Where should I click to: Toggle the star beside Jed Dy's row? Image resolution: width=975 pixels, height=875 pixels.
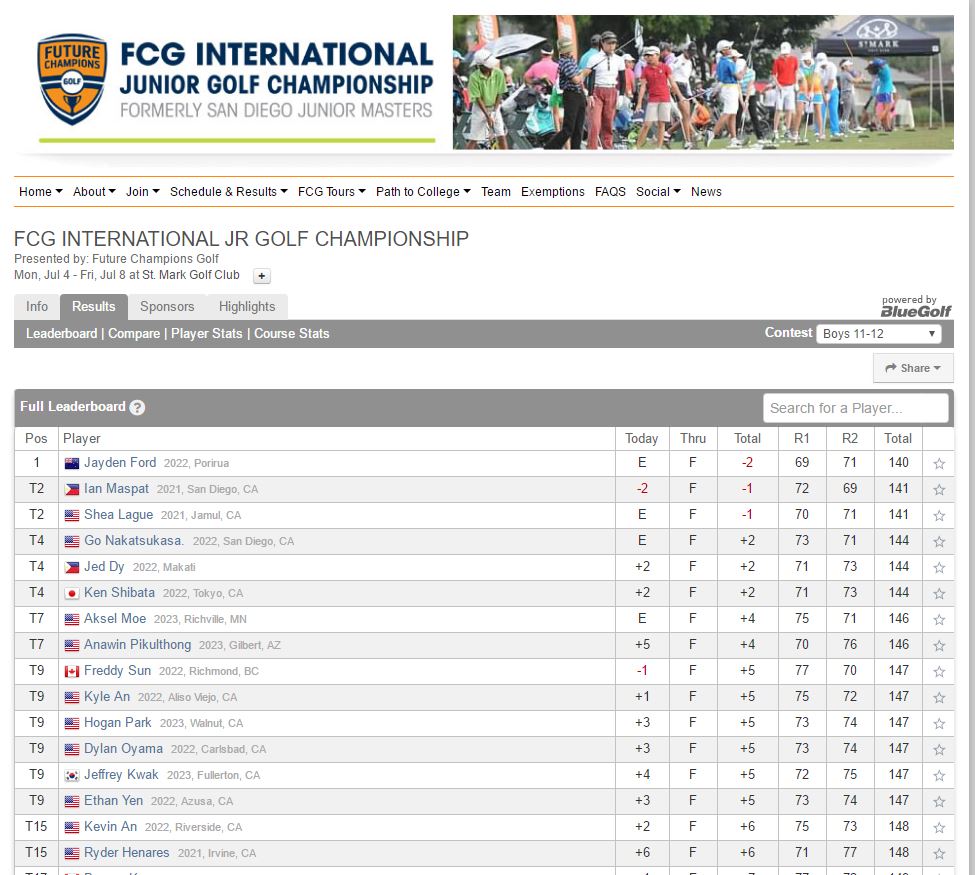[x=939, y=568]
